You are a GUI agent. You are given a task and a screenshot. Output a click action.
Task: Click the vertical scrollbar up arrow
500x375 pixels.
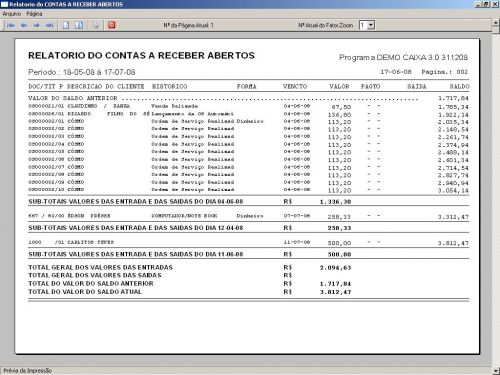point(496,23)
